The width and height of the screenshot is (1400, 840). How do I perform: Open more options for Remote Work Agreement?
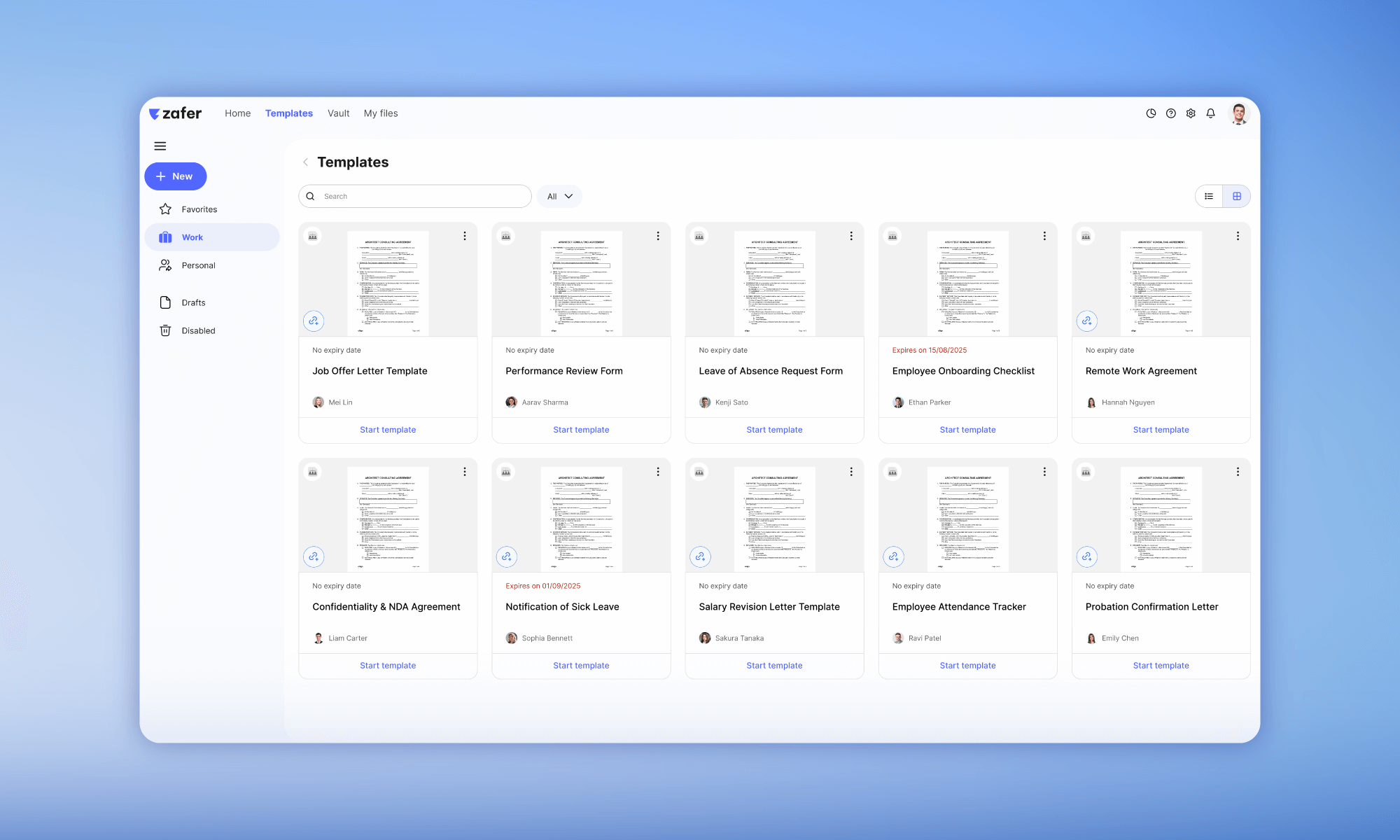1238,237
